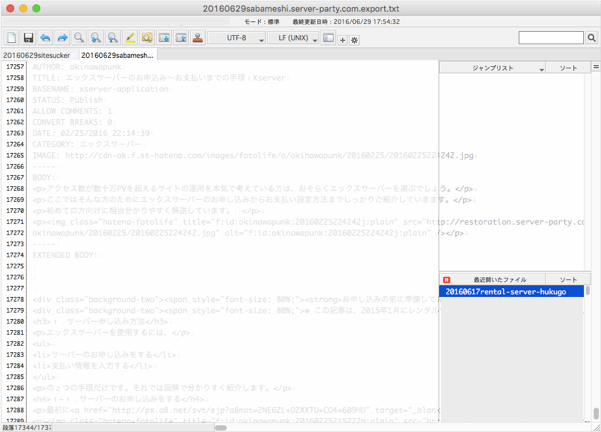Viewport: 601px width, 432px height.
Task: Click the plus icon beside the sidebar toggle
Action: [343, 40]
